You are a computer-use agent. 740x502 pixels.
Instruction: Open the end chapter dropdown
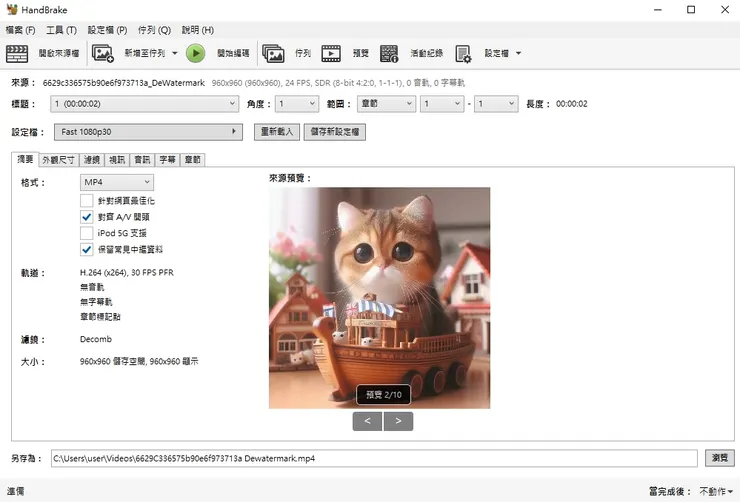click(x=496, y=104)
